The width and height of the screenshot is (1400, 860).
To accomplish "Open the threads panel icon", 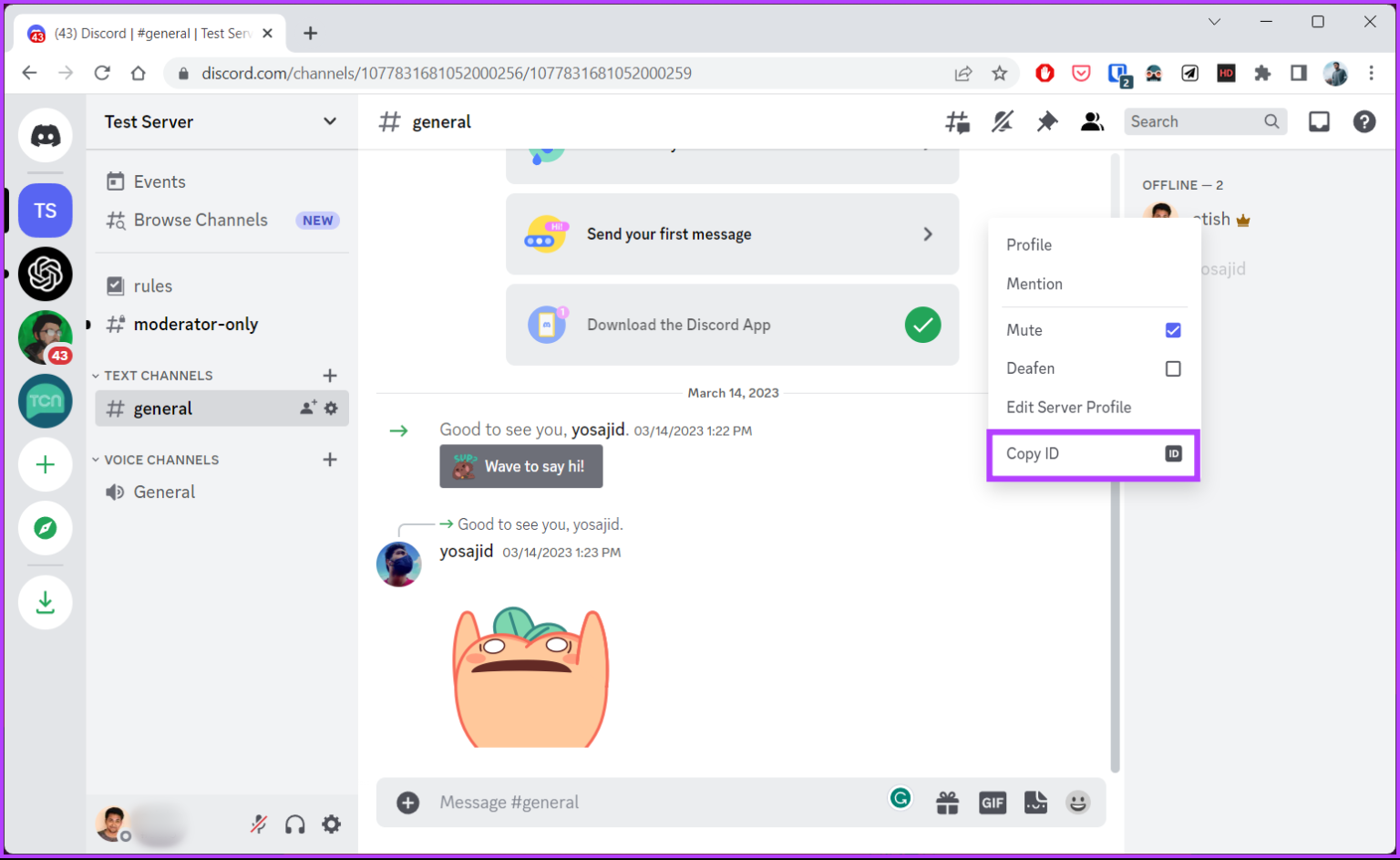I will click(958, 121).
